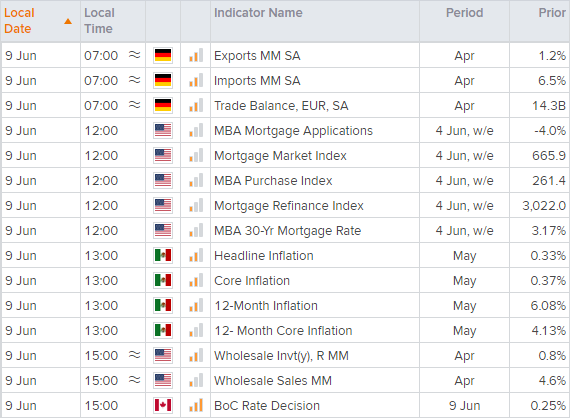
Task: Click Canada flag on BoC Rate Decision row
Action: point(162,405)
